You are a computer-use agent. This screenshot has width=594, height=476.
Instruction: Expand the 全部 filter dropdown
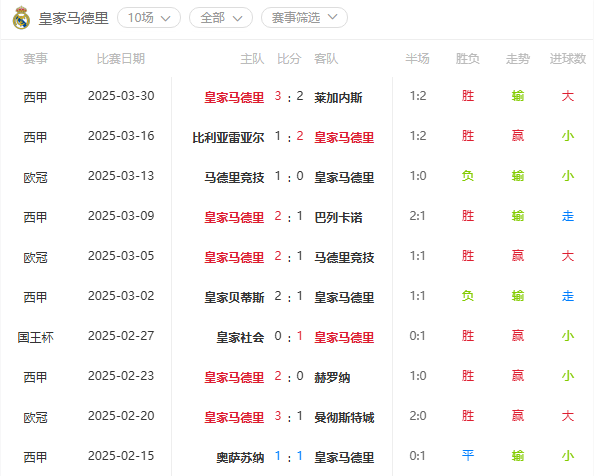click(221, 18)
